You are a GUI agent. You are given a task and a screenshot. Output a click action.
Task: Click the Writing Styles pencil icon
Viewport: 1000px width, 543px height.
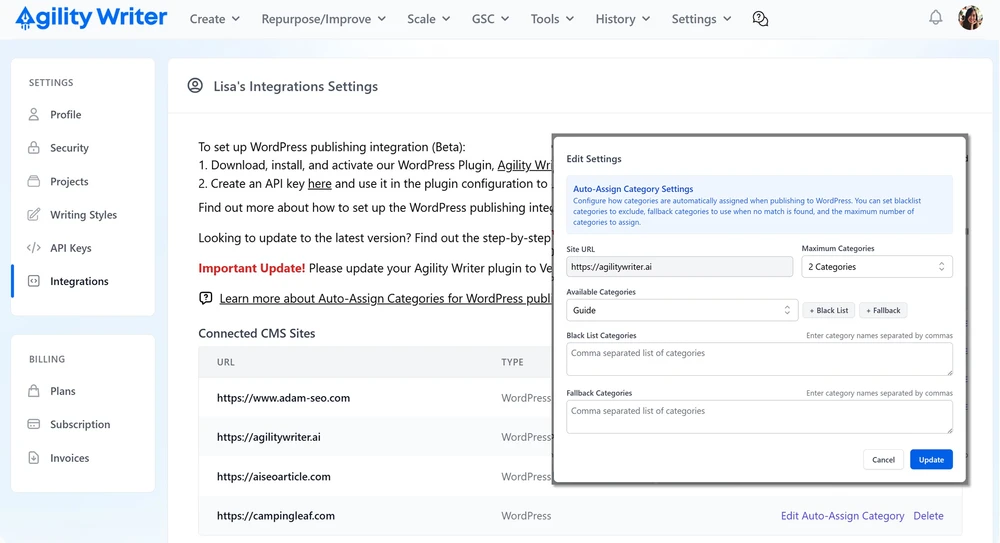tap(34, 214)
